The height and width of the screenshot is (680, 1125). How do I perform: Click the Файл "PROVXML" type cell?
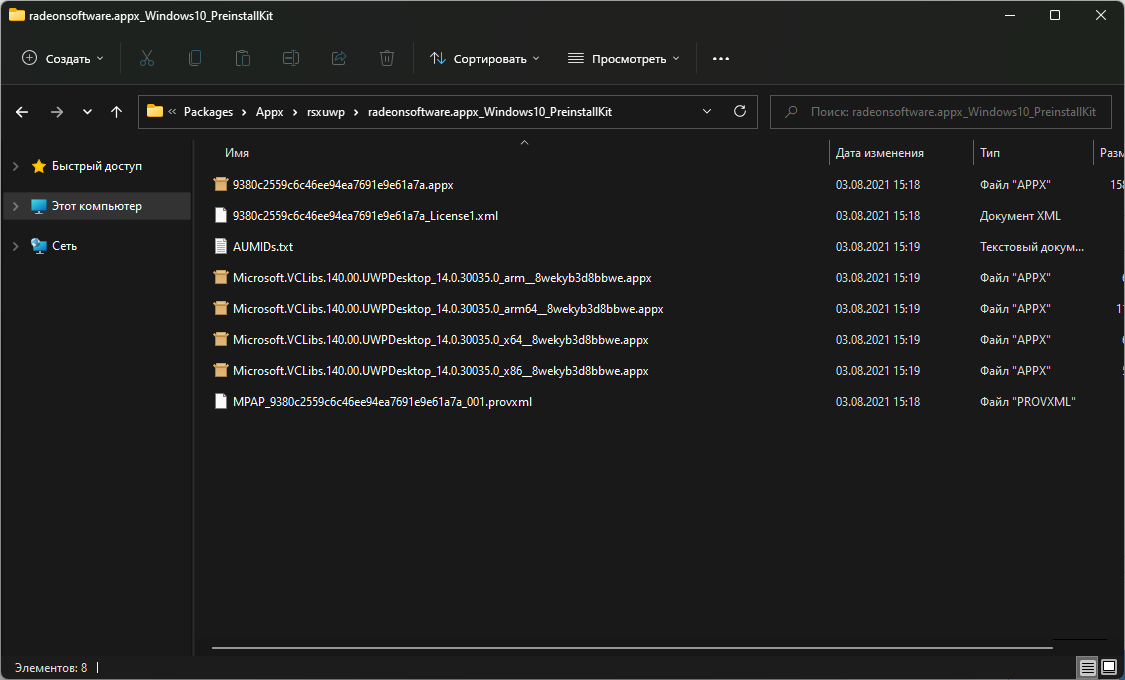(1027, 402)
